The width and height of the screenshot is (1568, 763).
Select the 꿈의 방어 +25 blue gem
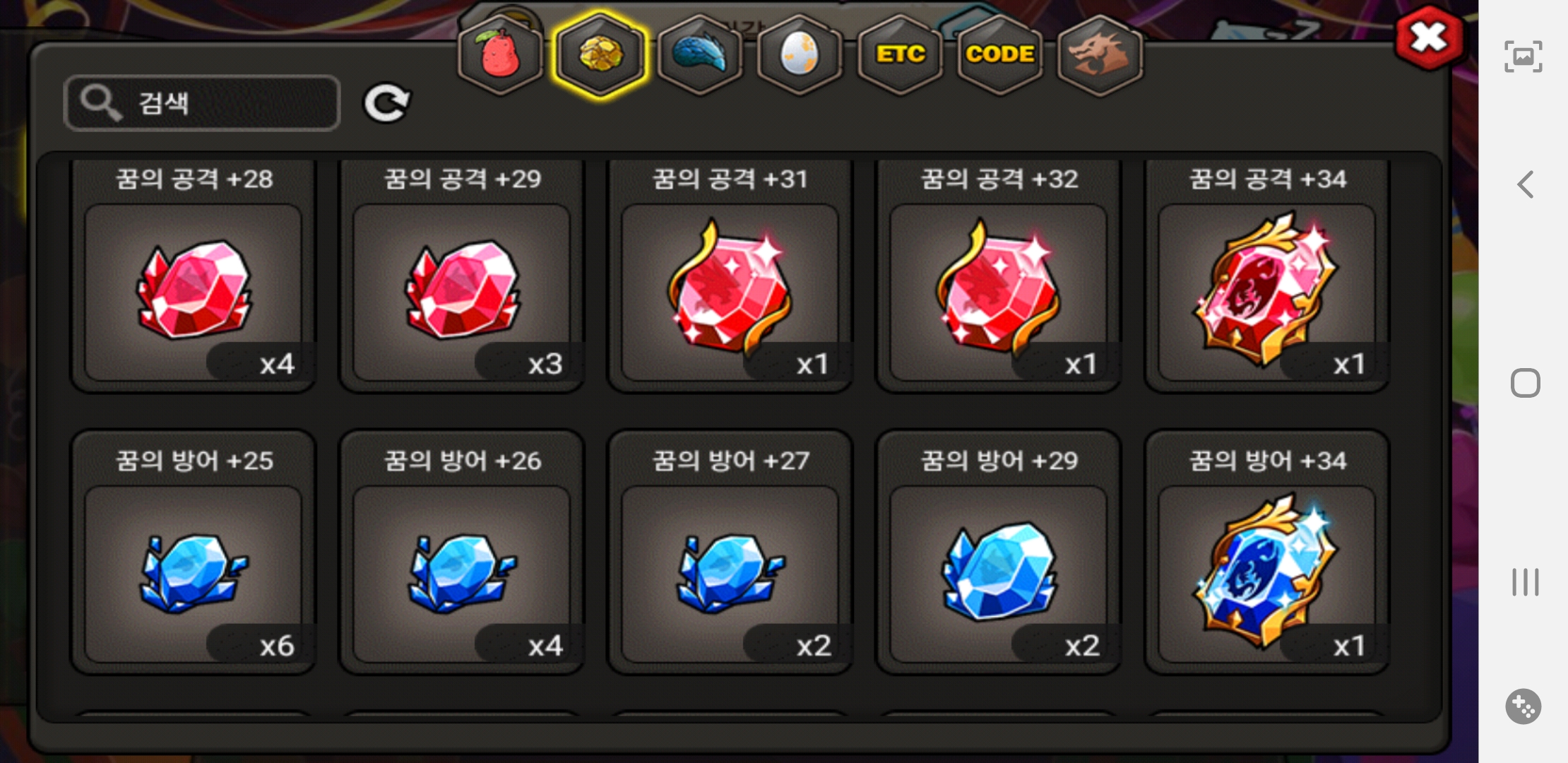(193, 552)
